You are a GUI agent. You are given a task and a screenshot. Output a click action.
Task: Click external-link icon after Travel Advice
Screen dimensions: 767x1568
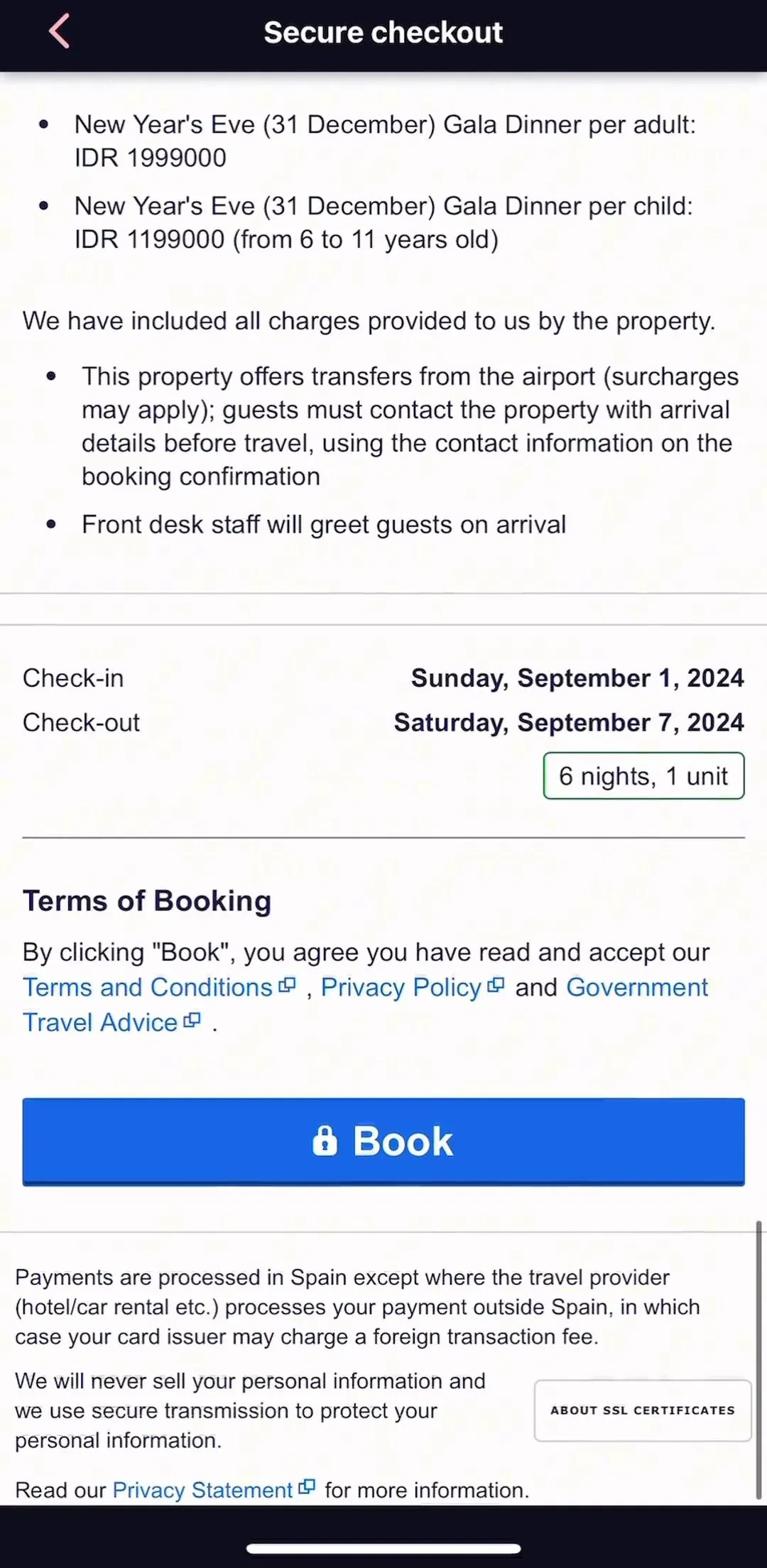pos(192,1020)
